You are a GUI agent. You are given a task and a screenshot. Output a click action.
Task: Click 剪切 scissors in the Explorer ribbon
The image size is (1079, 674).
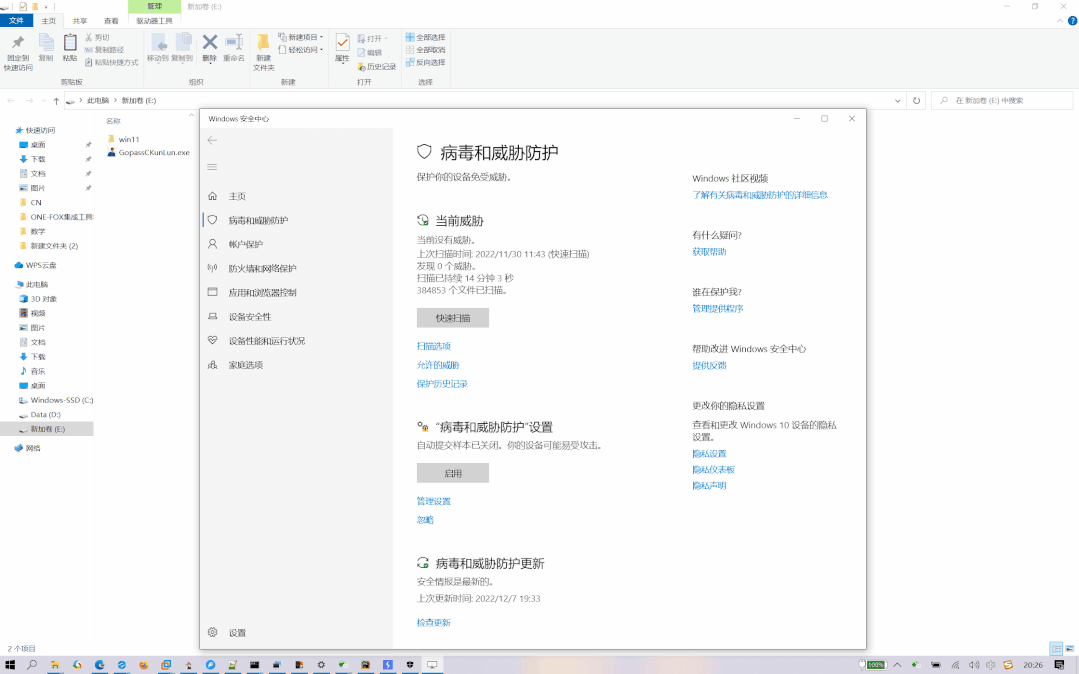pos(97,37)
